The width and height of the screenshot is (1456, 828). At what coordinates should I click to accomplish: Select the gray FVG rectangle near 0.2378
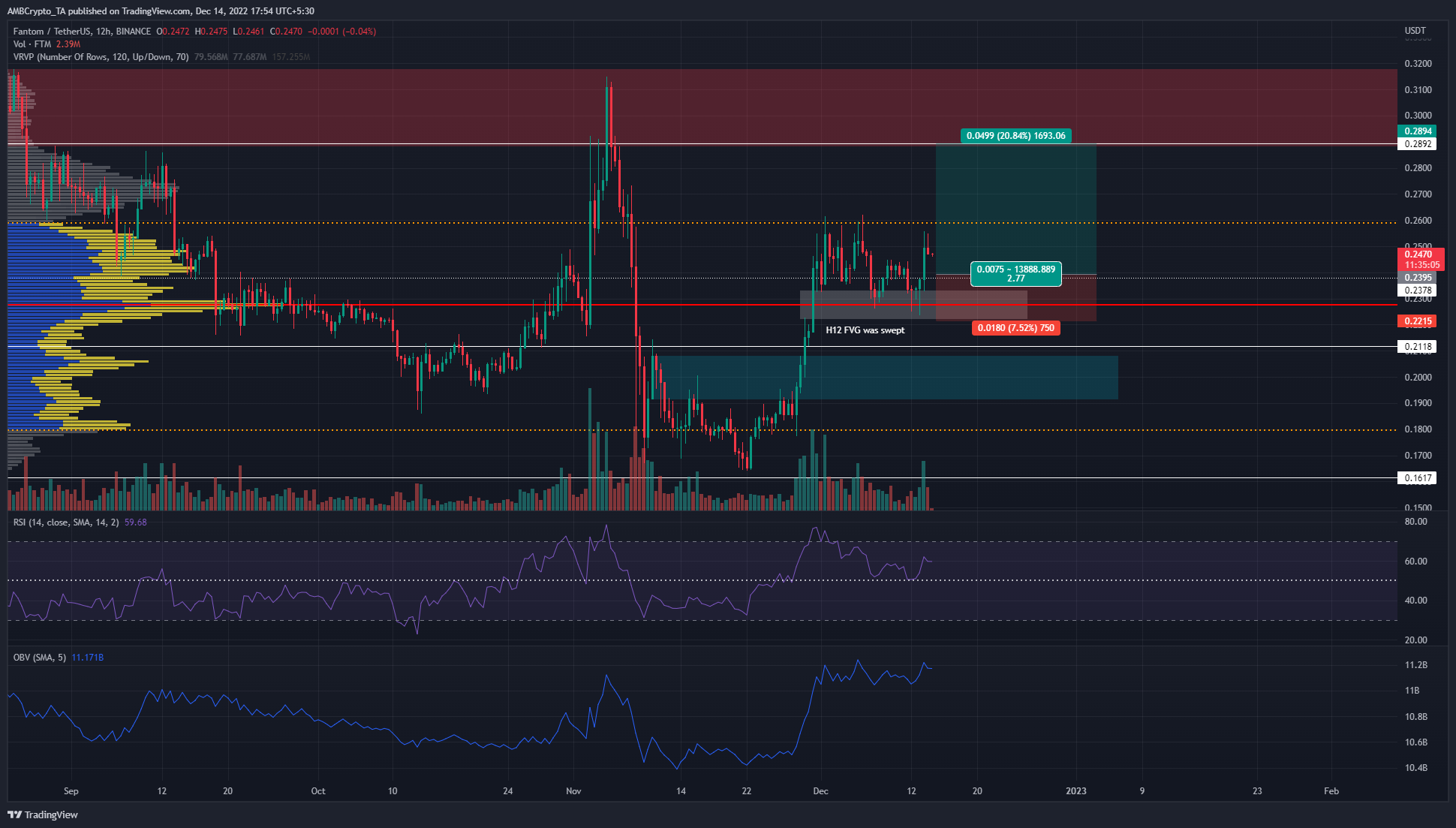click(913, 305)
